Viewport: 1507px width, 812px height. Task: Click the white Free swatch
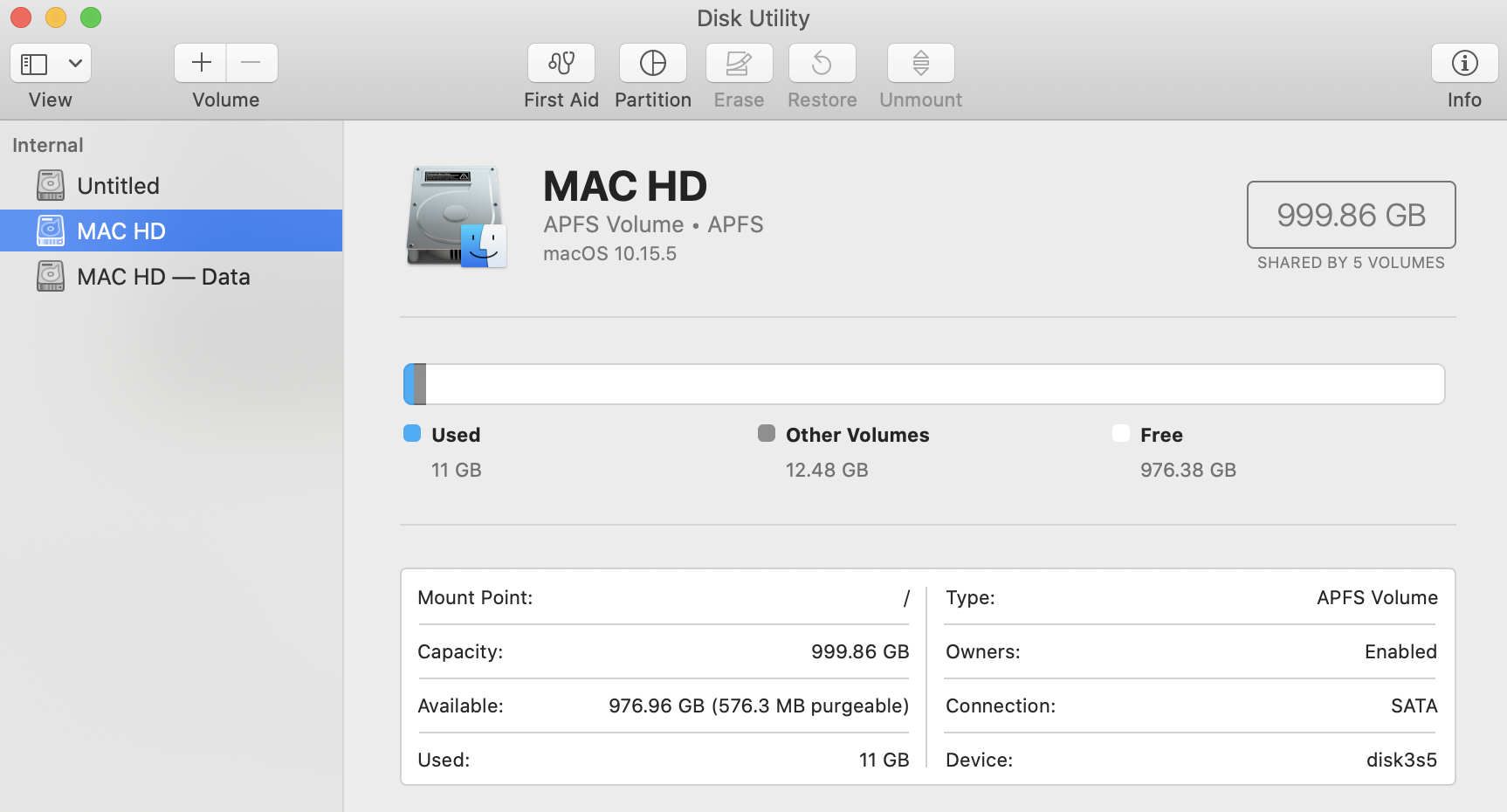click(x=1121, y=433)
